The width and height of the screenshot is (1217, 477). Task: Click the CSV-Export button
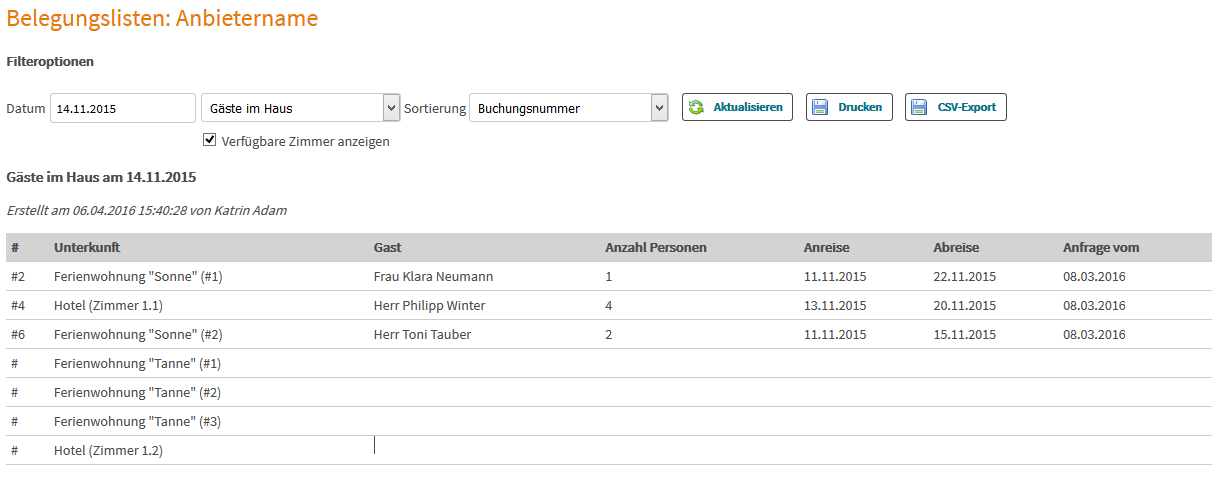pos(956,107)
